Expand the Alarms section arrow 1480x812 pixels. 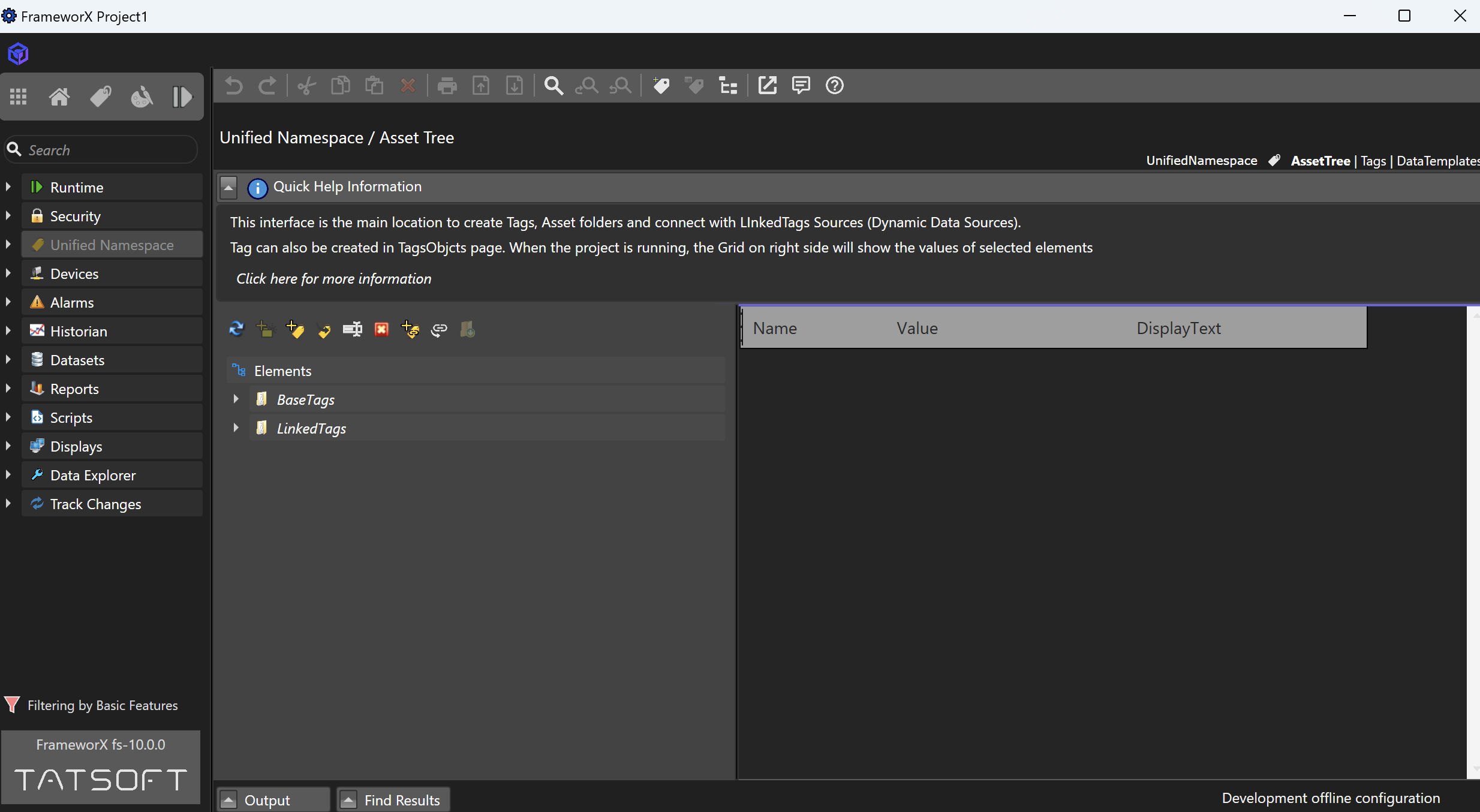coord(8,302)
